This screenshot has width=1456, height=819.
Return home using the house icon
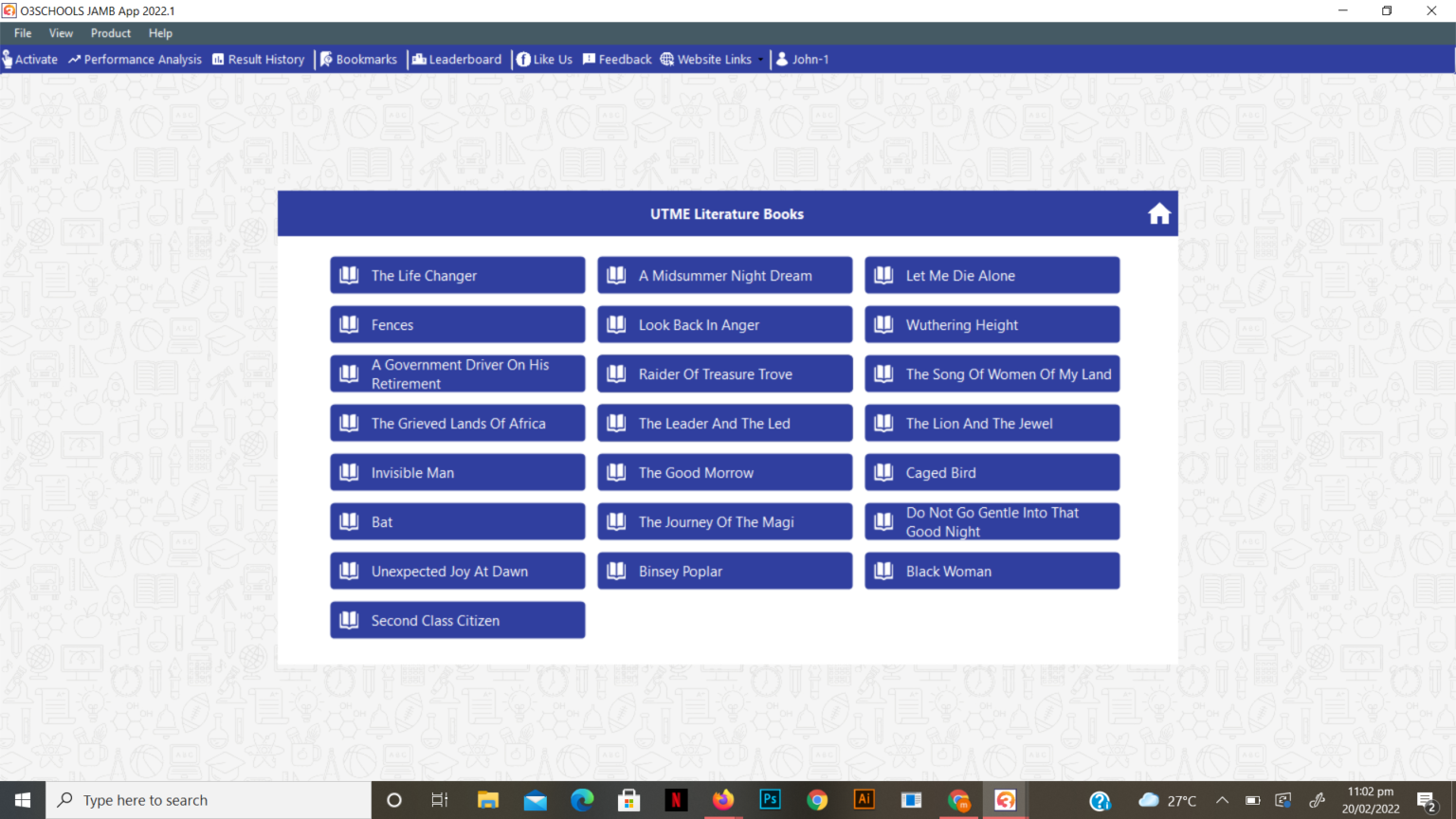coord(1159,213)
